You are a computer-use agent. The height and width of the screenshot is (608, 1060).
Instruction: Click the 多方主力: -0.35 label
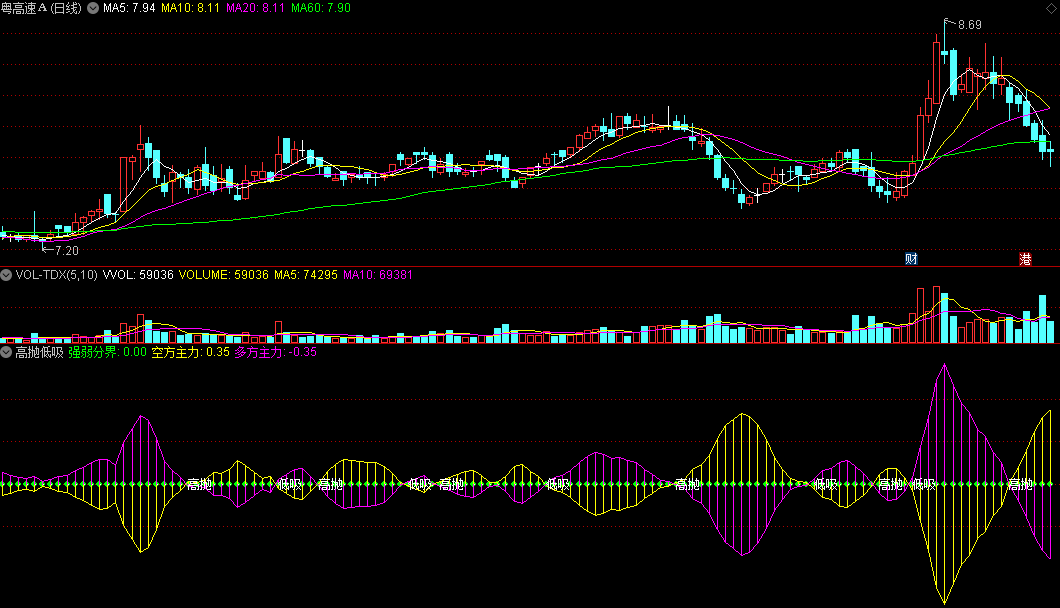275,352
